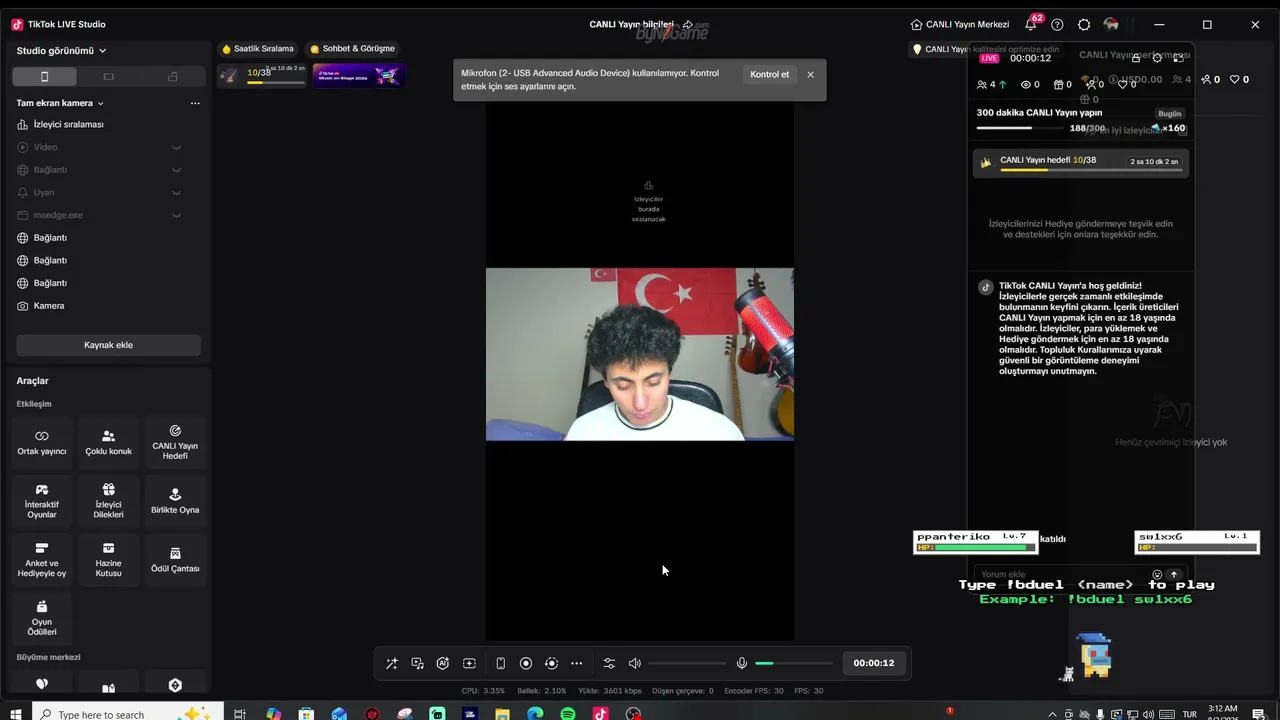Select the msedge.exe source row
The image size is (1280, 720).
coord(108,215)
